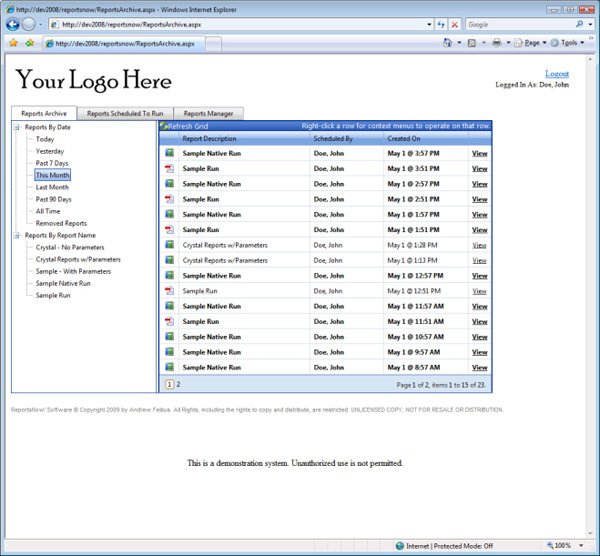Click View link for May 1 9:57 AM row

point(479,352)
